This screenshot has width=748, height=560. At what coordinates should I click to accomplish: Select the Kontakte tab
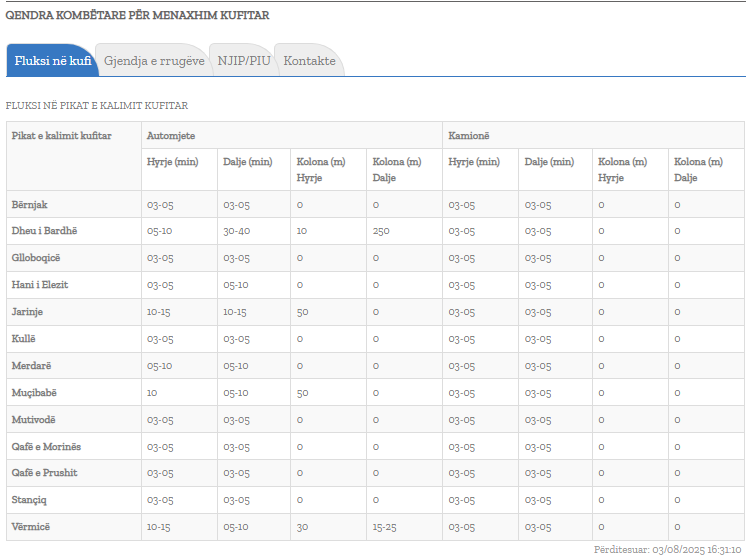tap(309, 61)
